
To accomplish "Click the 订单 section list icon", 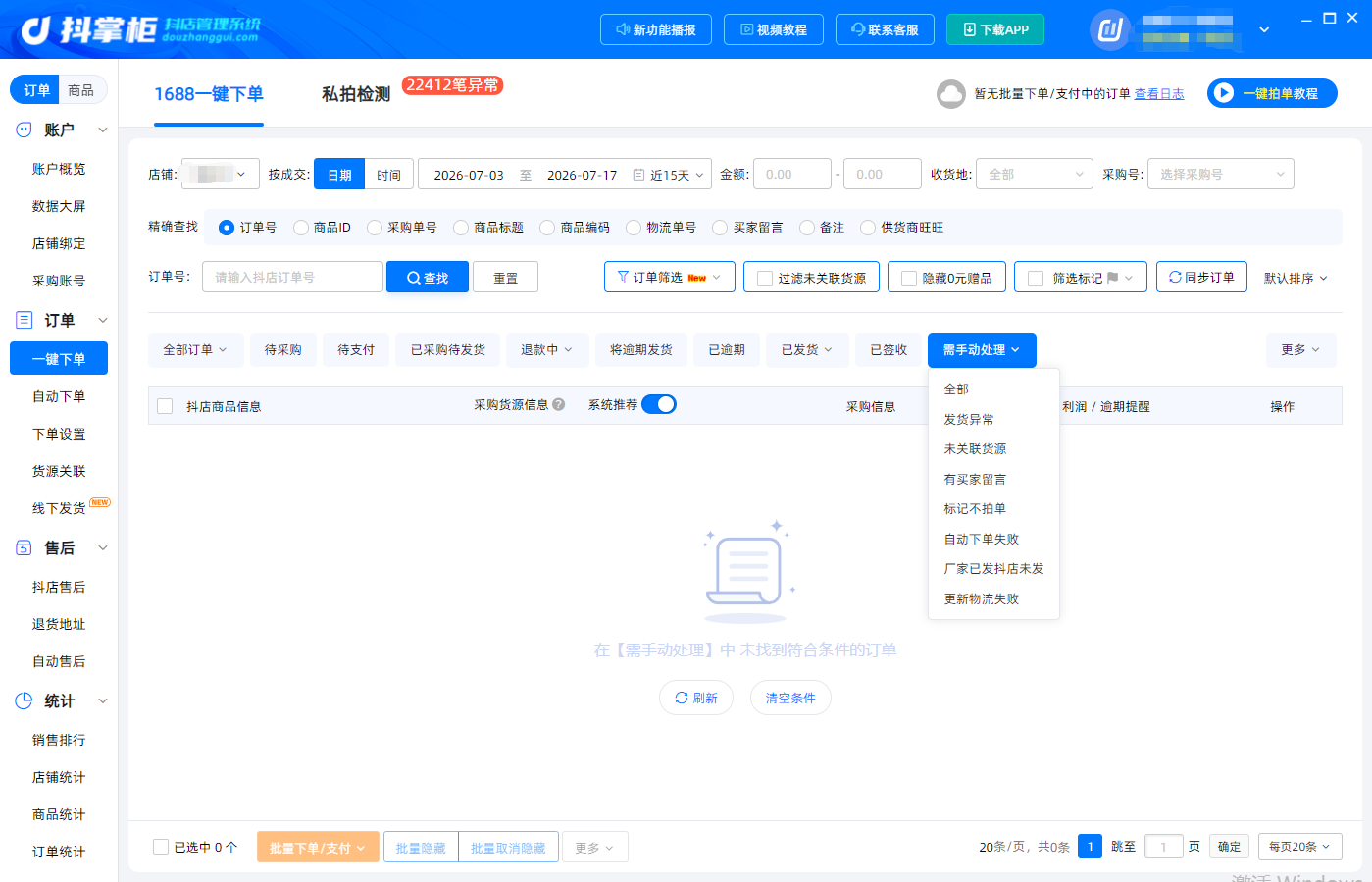I will tap(25, 320).
